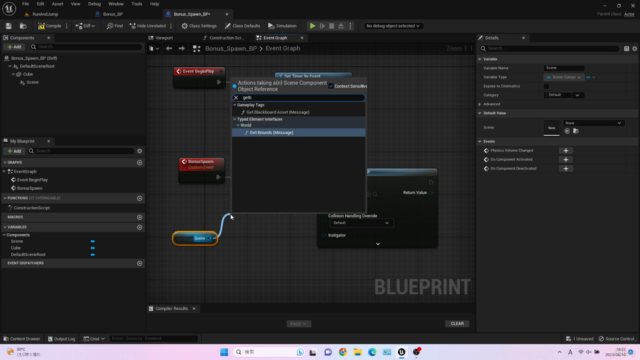Start Simulation mode
This screenshot has height=360, width=640.
282,26
